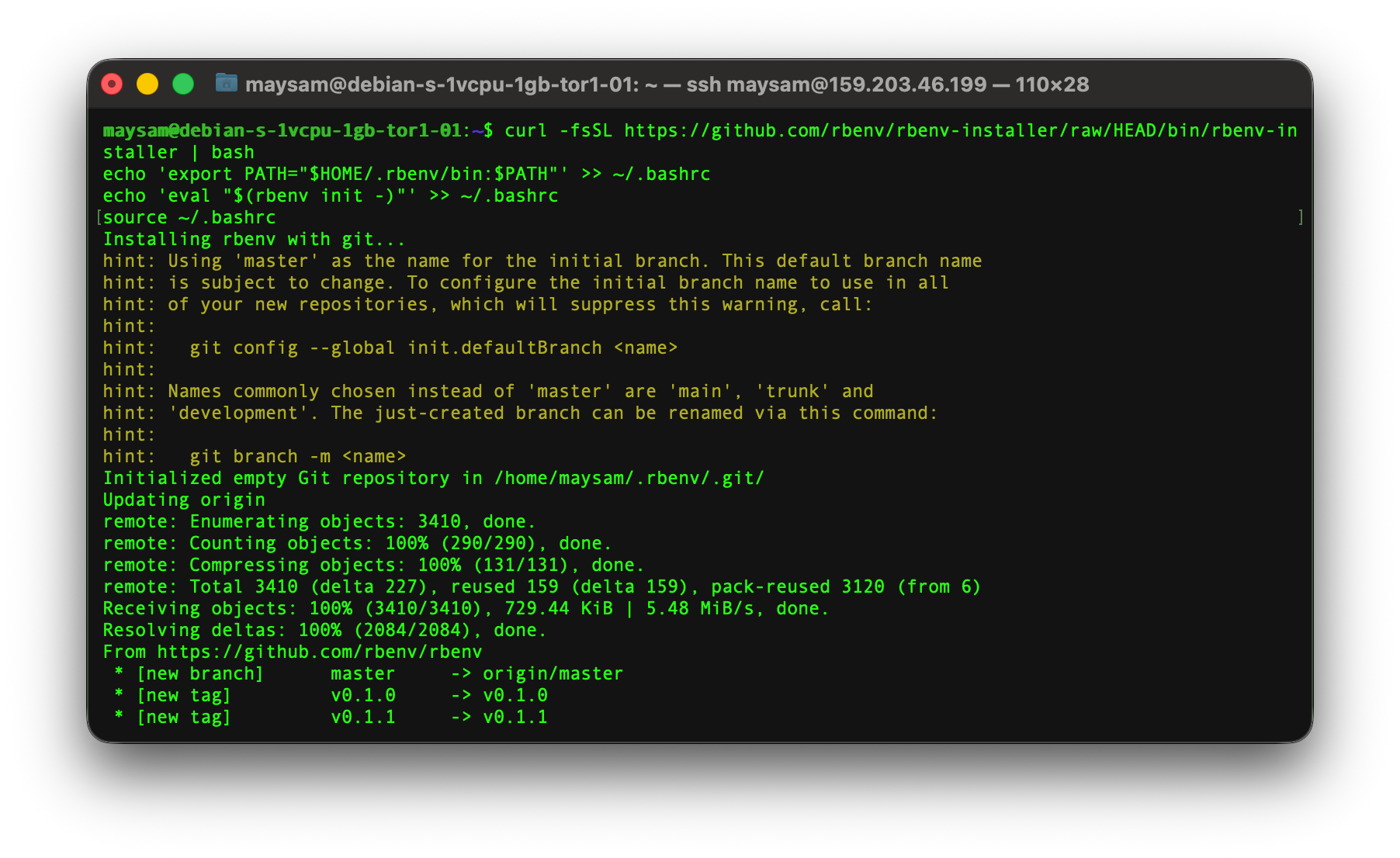Screen dimensions: 1400x858
Task: Click the 'Updating origin' line
Action: (184, 500)
